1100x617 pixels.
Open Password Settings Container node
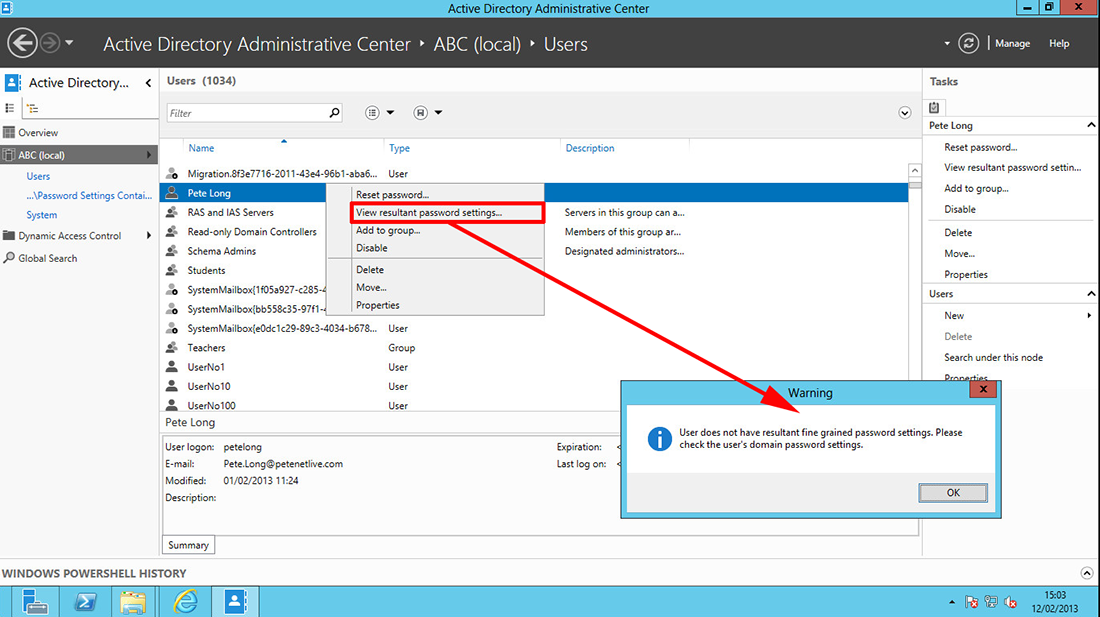coord(89,196)
